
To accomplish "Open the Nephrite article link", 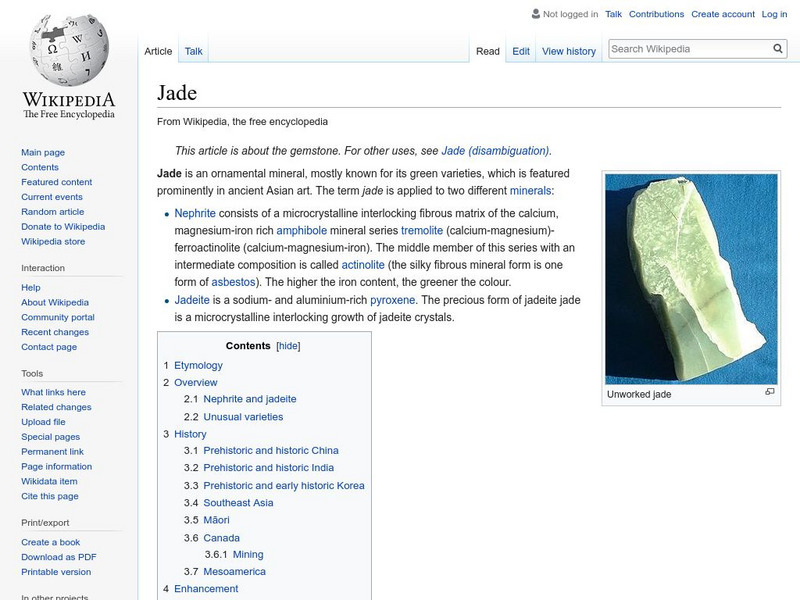I will click(x=195, y=213).
